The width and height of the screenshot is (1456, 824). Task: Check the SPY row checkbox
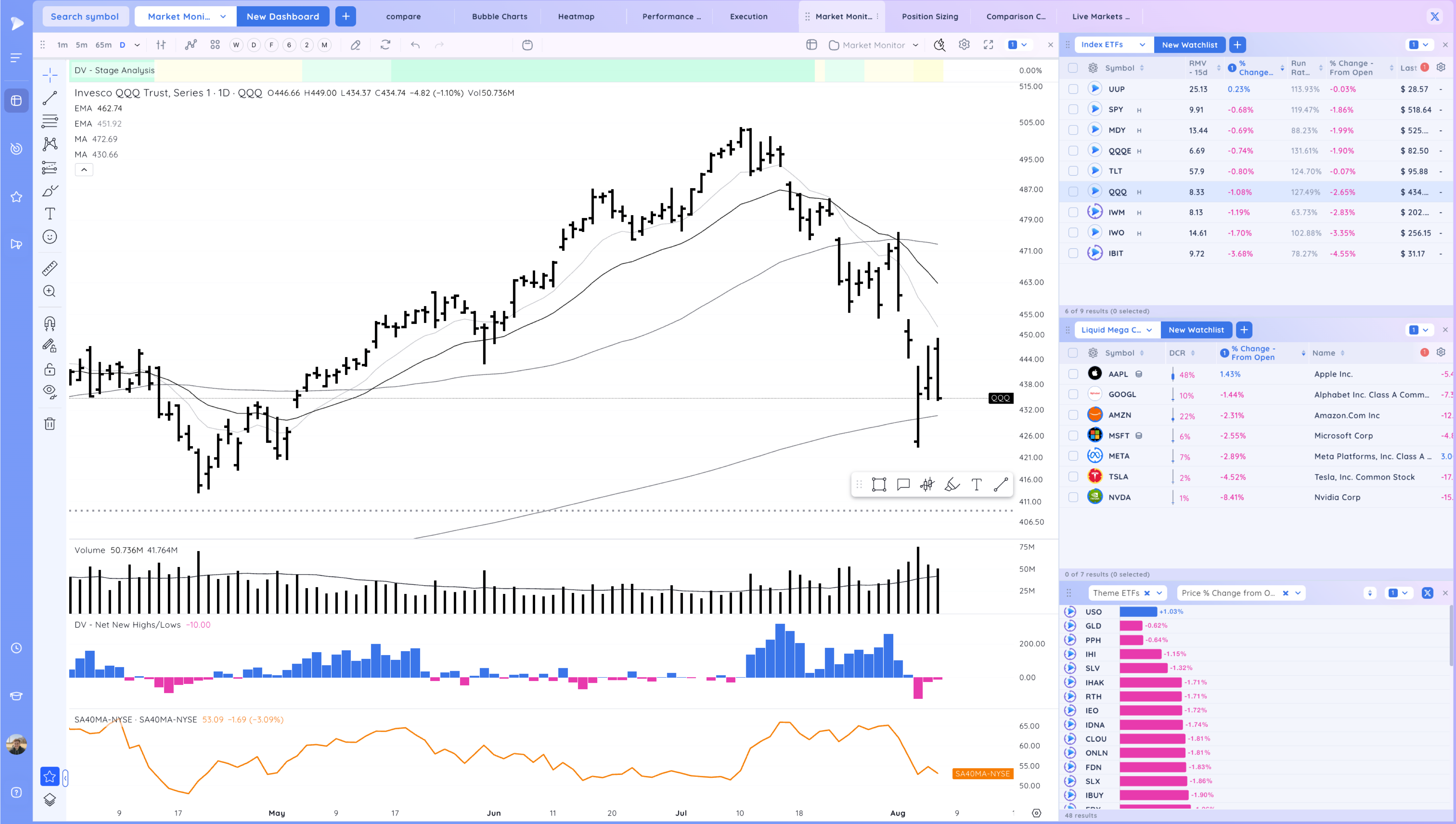coord(1073,110)
